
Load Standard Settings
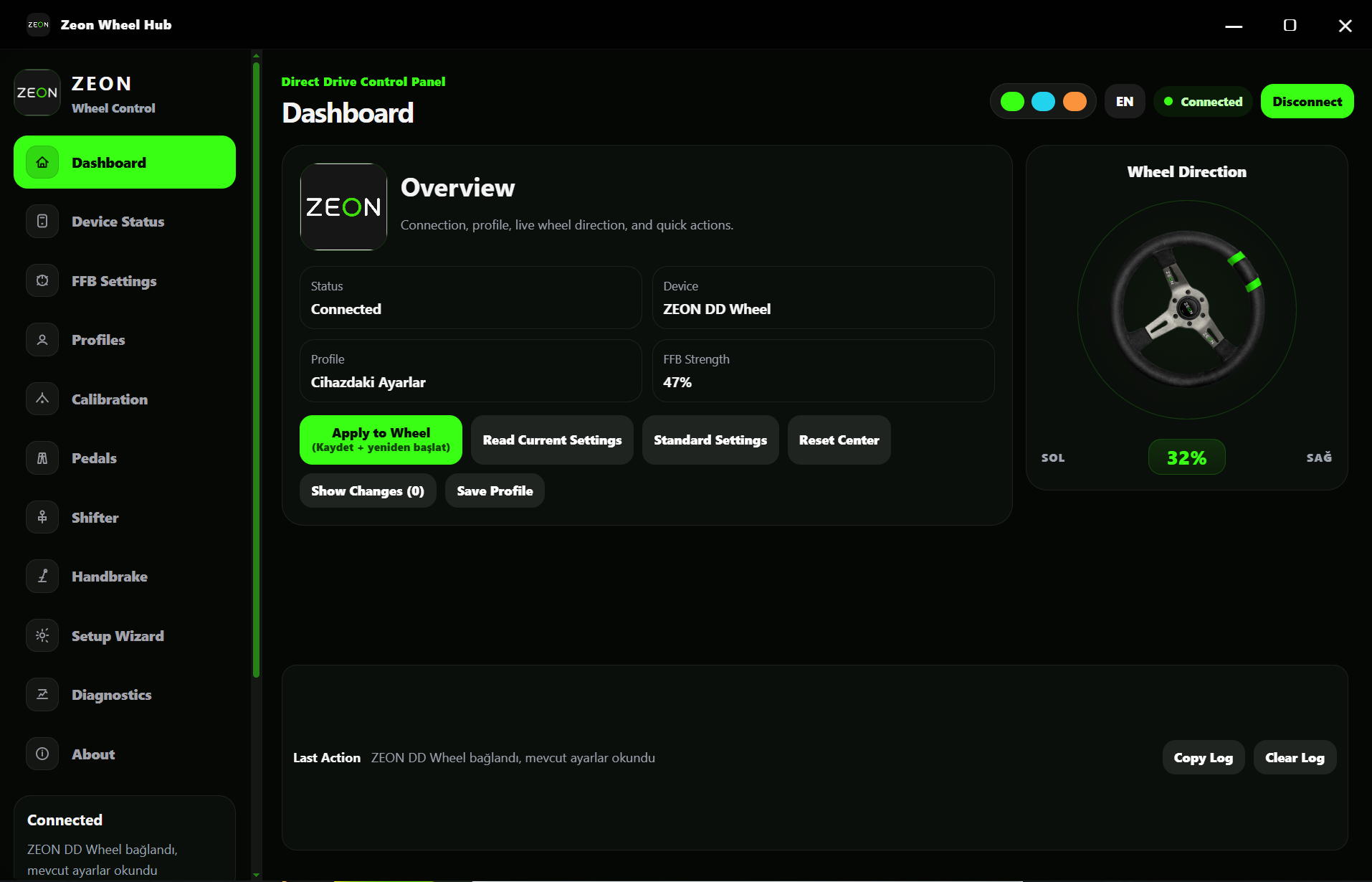(x=710, y=440)
